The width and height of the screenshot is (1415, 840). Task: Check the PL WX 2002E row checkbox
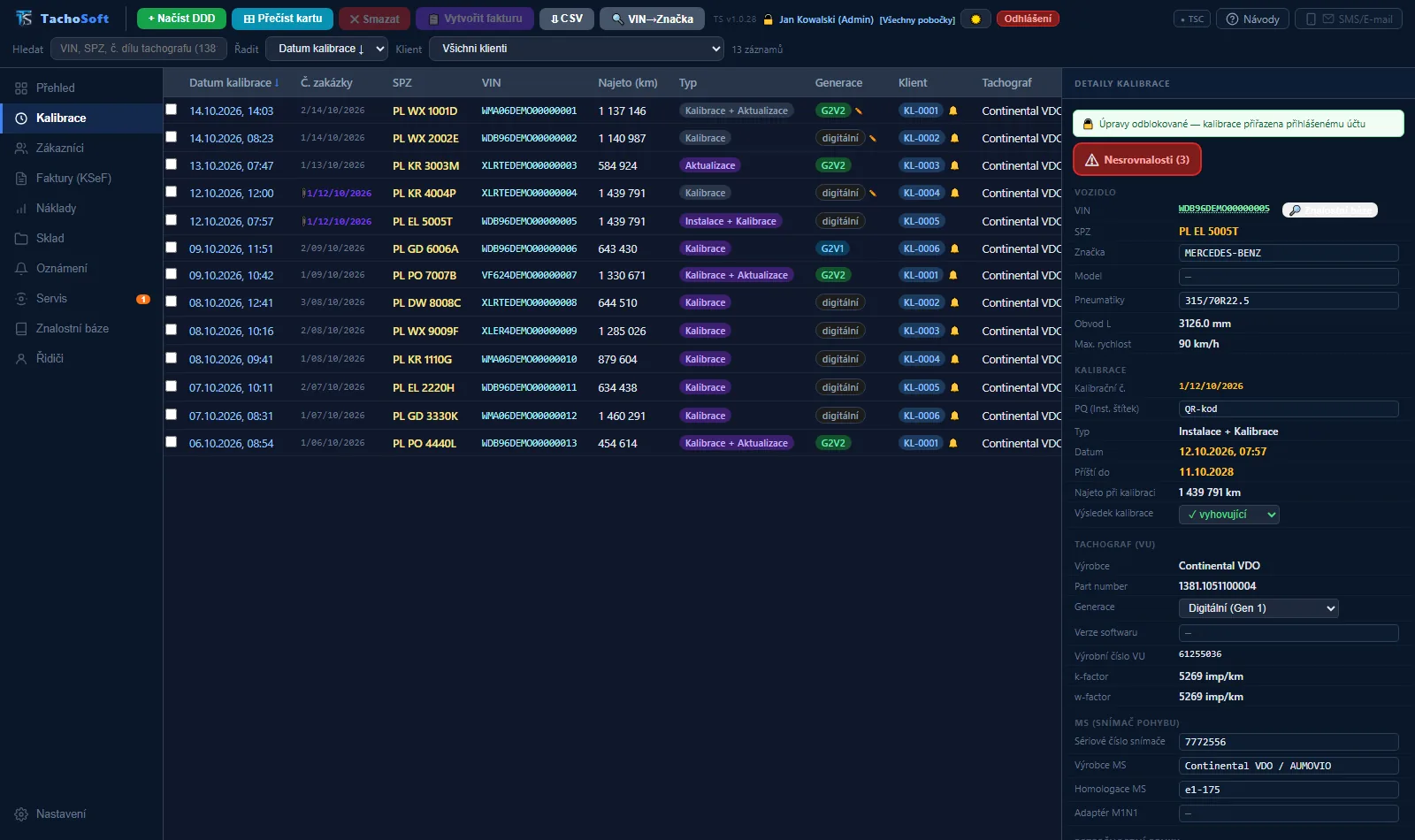(x=172, y=137)
